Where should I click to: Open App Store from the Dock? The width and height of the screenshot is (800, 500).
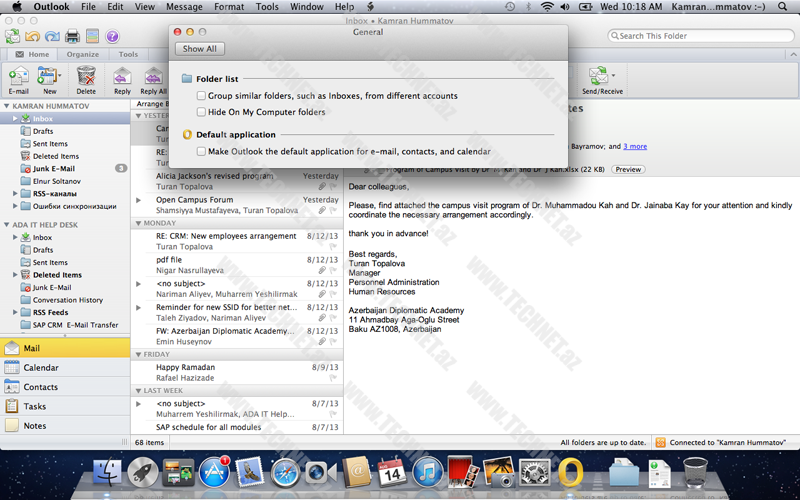click(215, 471)
